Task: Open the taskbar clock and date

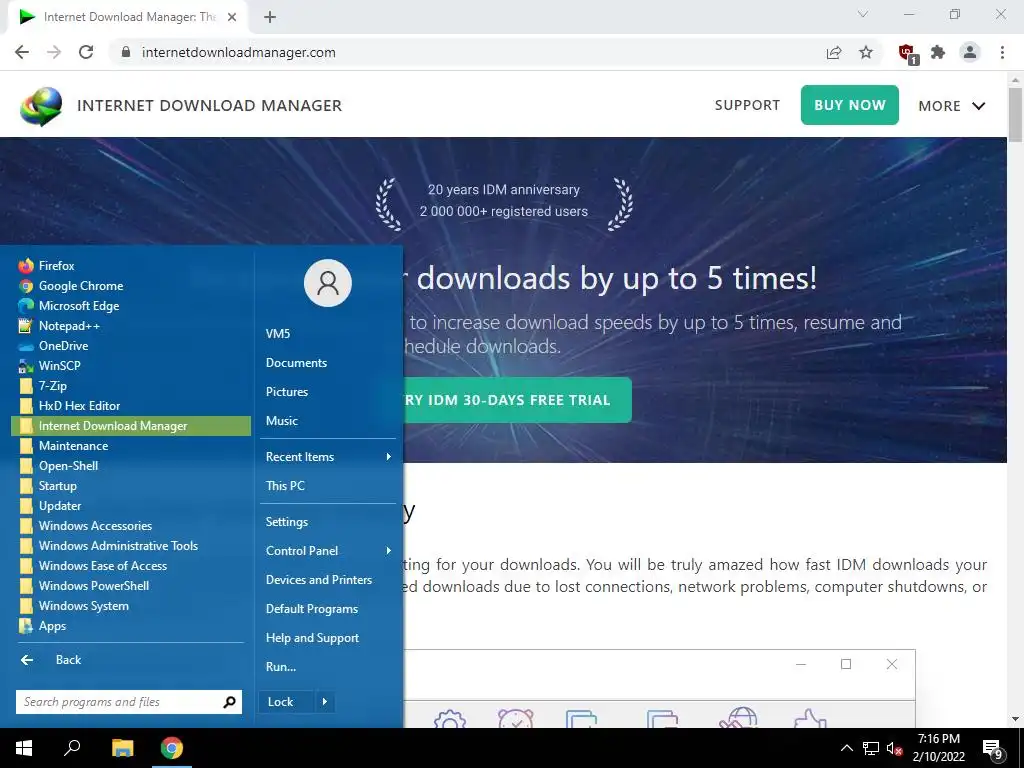Action: click(938, 748)
